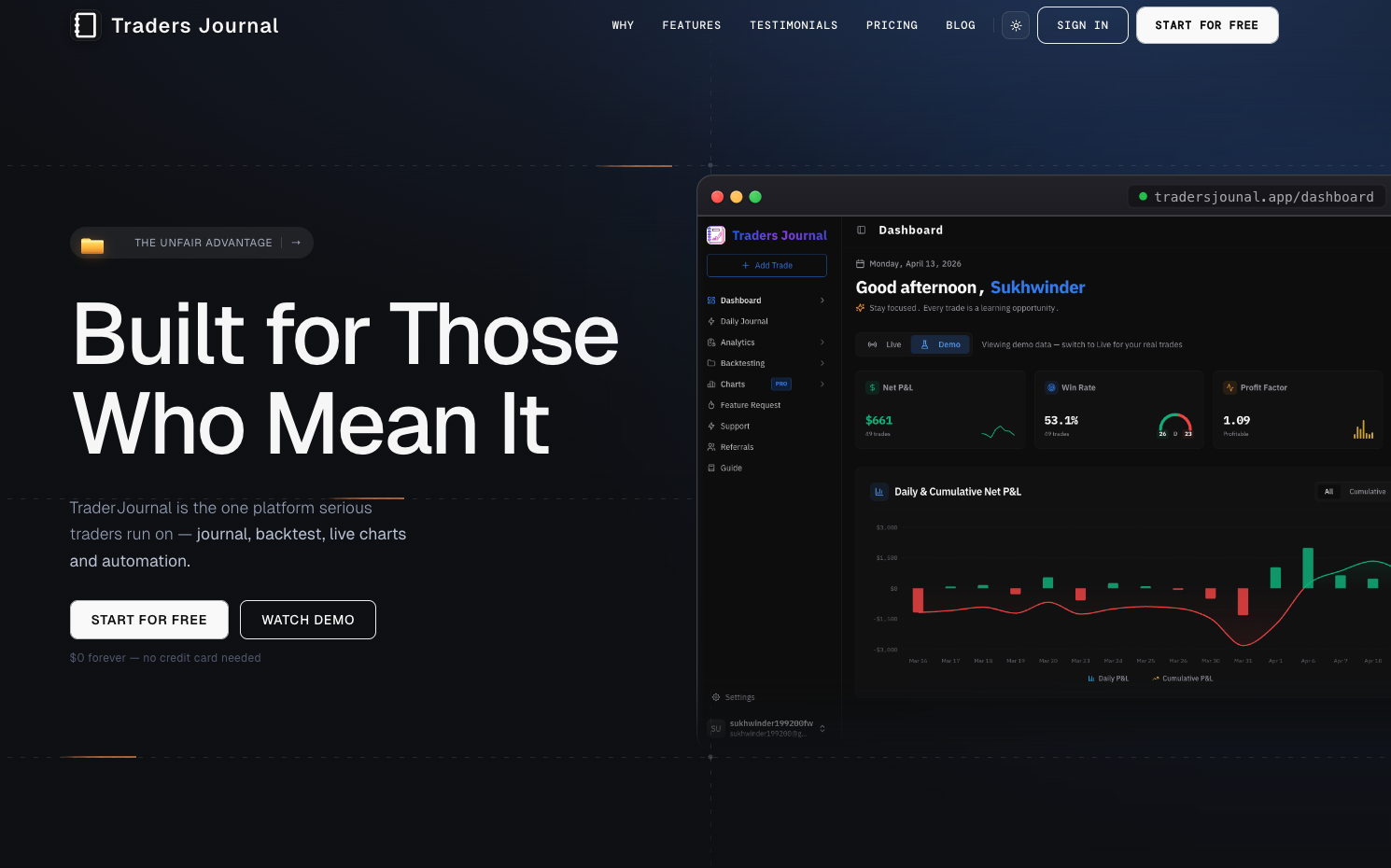Open the BLOG link

[961, 25]
